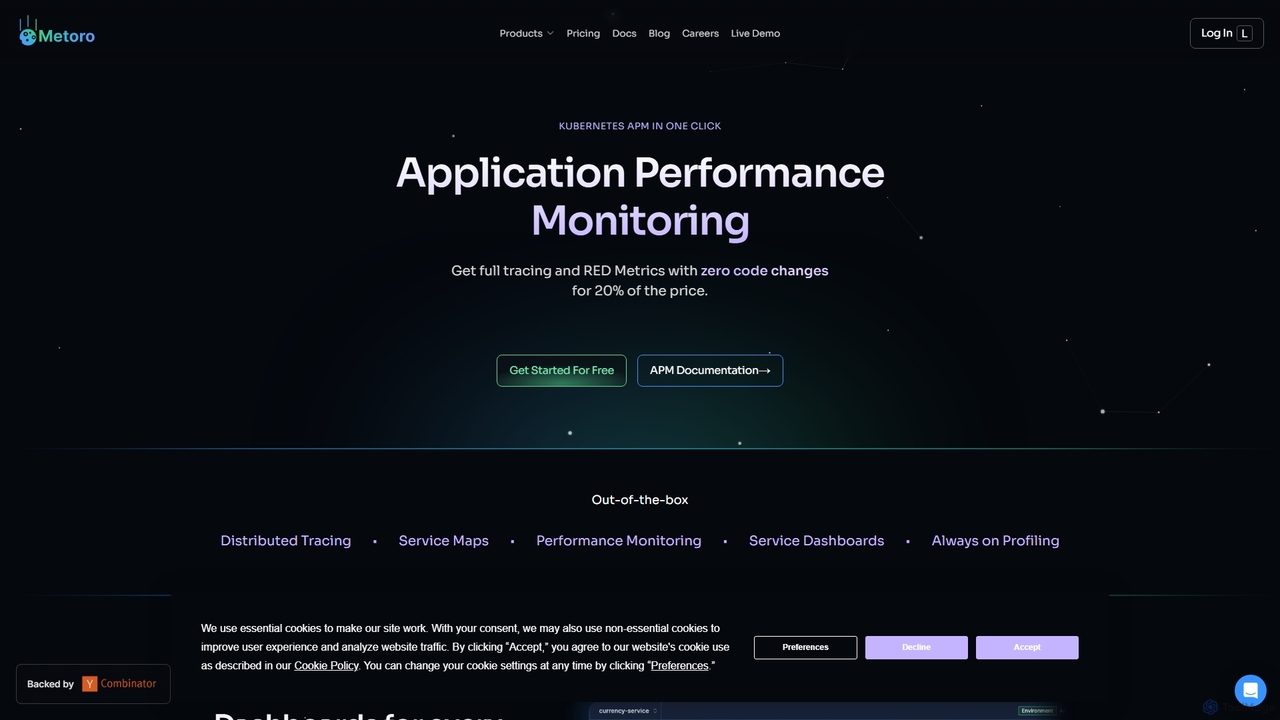Open the chat support widget
The width and height of the screenshot is (1280, 720).
1250,691
